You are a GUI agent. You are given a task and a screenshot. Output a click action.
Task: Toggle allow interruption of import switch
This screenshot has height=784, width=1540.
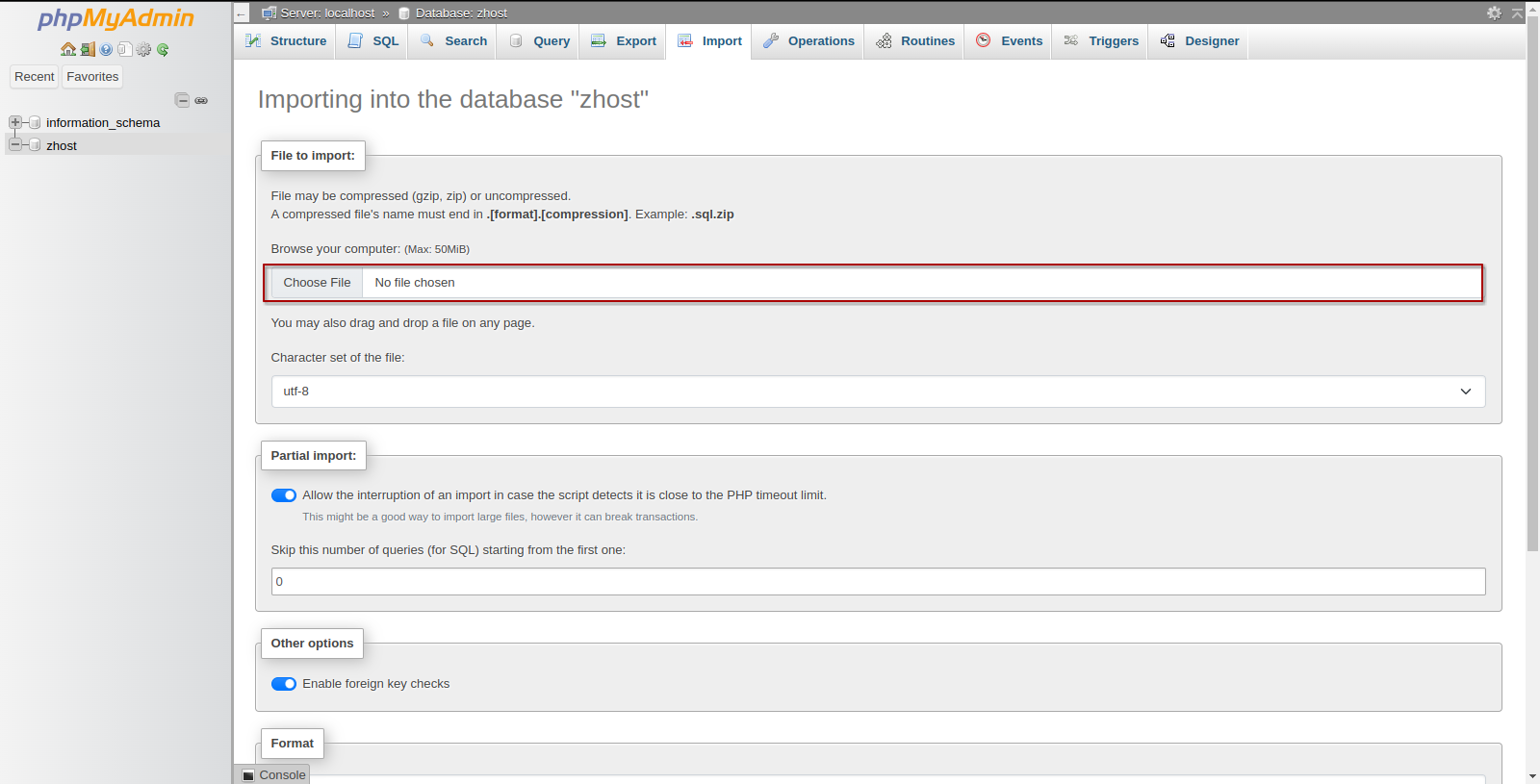[x=284, y=495]
